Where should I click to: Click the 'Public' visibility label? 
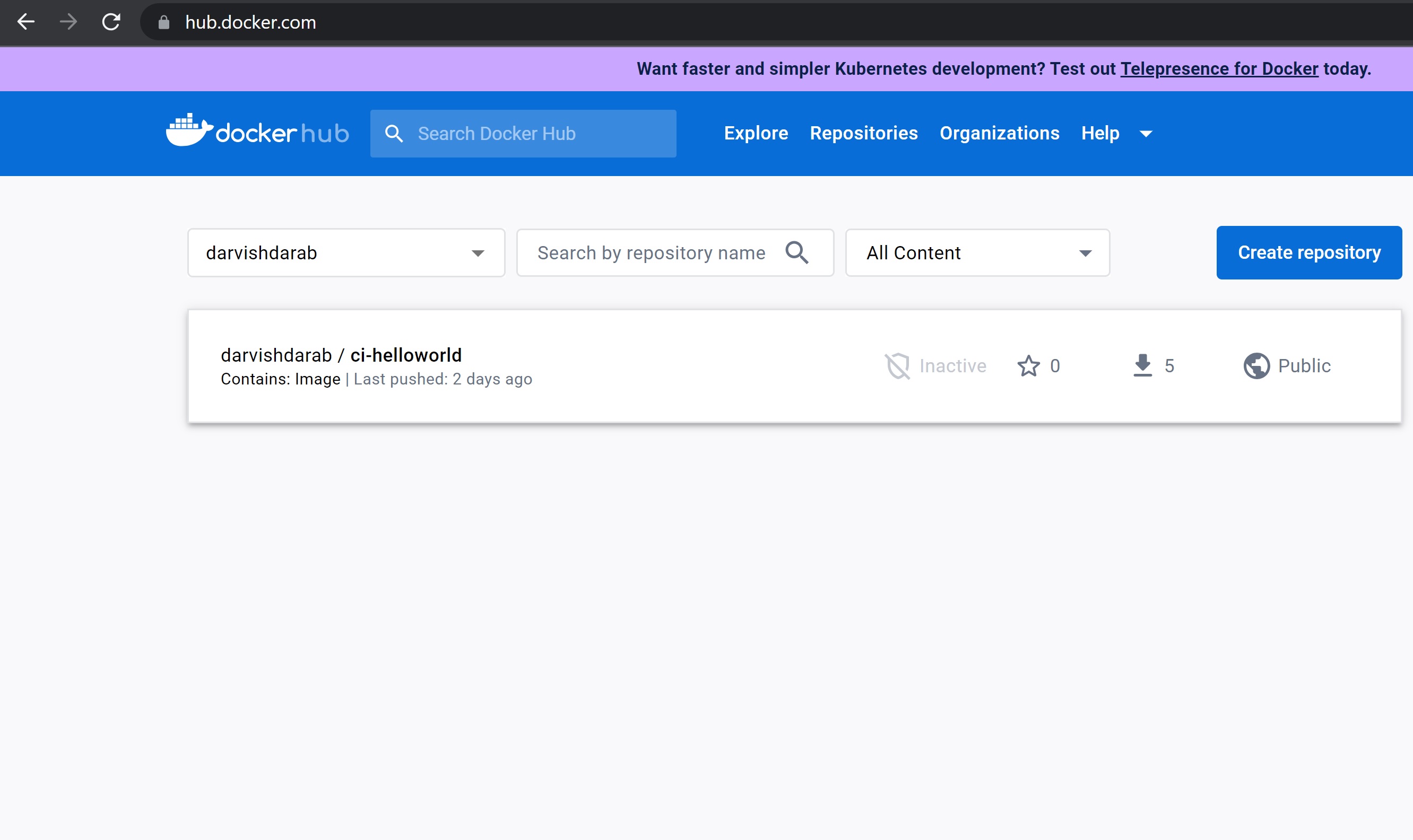coord(1304,366)
